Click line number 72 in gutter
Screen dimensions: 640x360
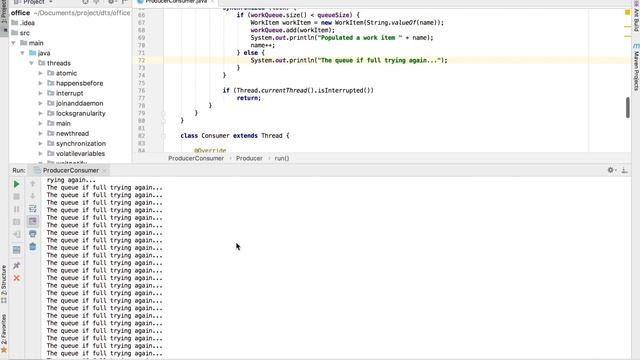point(141,60)
